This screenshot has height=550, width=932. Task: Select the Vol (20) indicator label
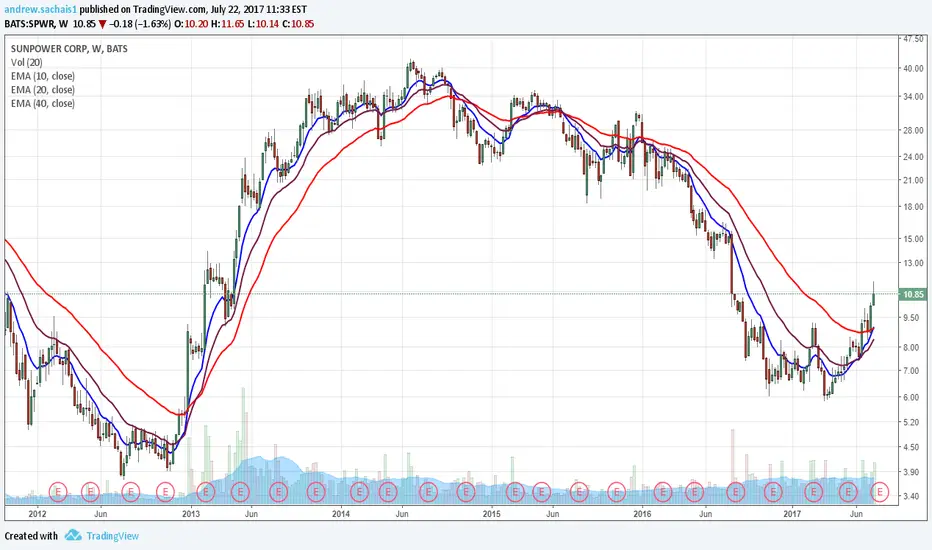tap(27, 62)
